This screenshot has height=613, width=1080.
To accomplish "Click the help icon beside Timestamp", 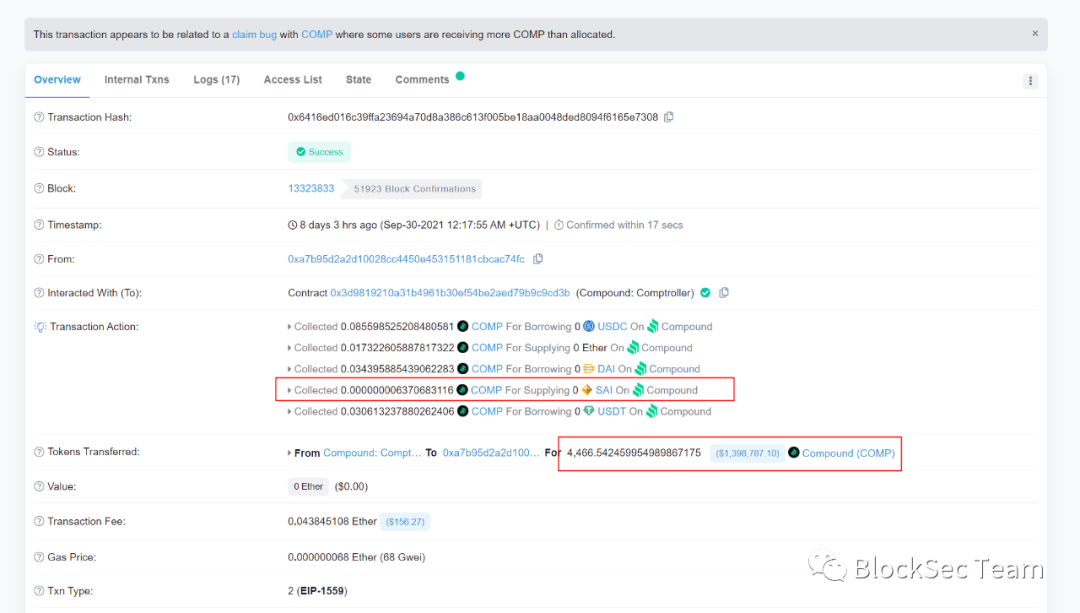I will click(39, 225).
